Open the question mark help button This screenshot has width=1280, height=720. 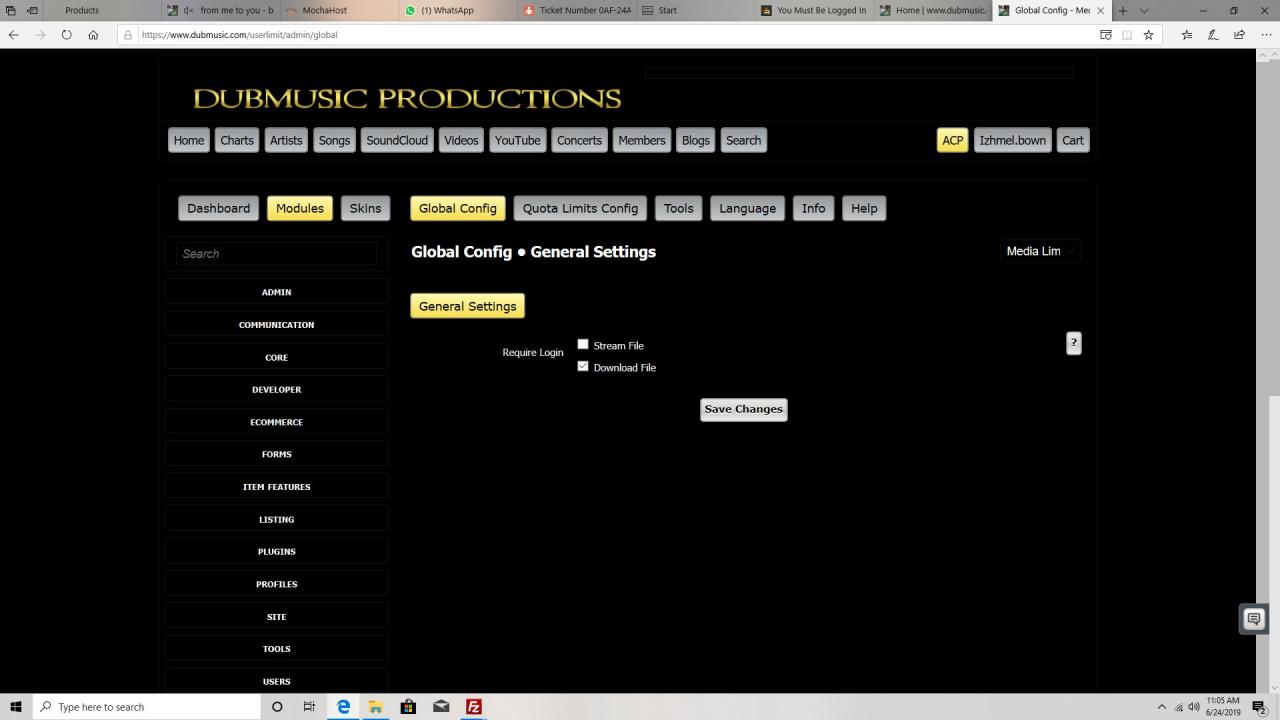pyautogui.click(x=1074, y=343)
